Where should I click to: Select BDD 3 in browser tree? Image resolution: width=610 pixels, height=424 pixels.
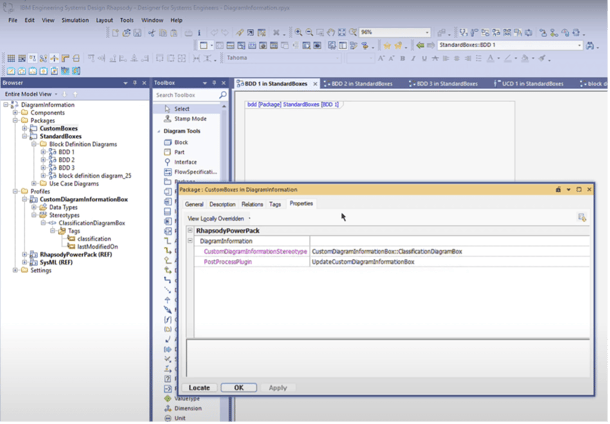[x=66, y=168]
